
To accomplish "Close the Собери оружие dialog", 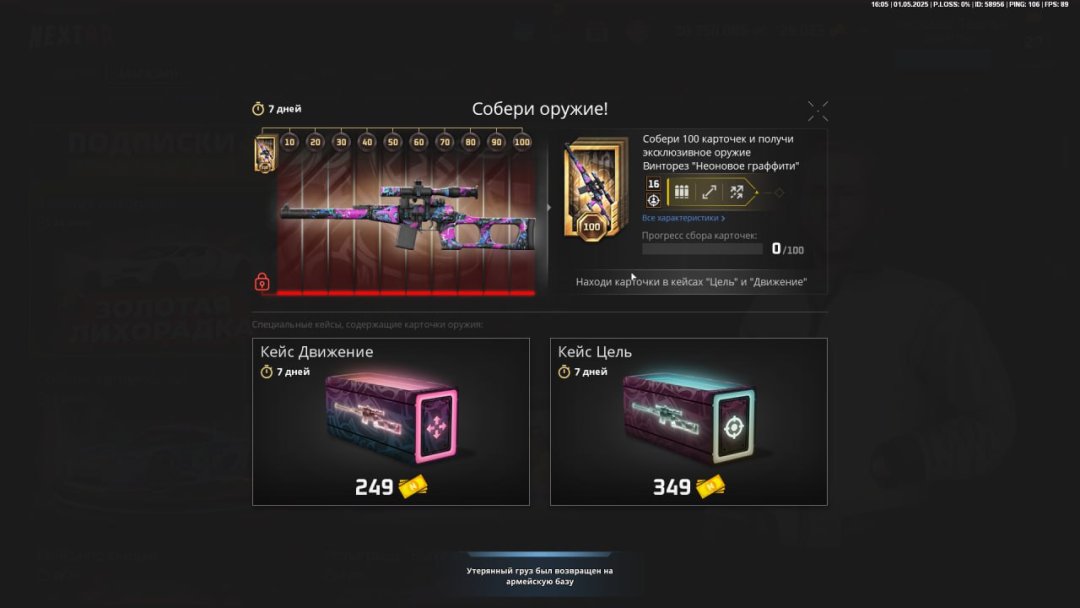I will coord(818,111).
